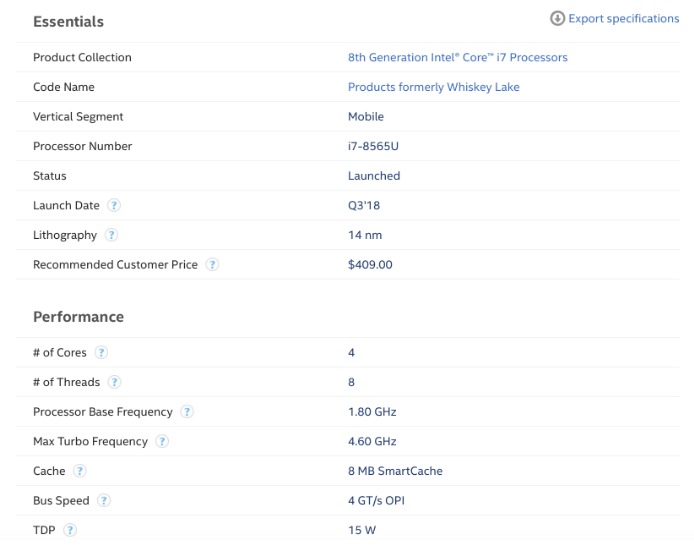This screenshot has width=694, height=545.
Task: Select the 8 MB SmartCache value
Action: [395, 471]
